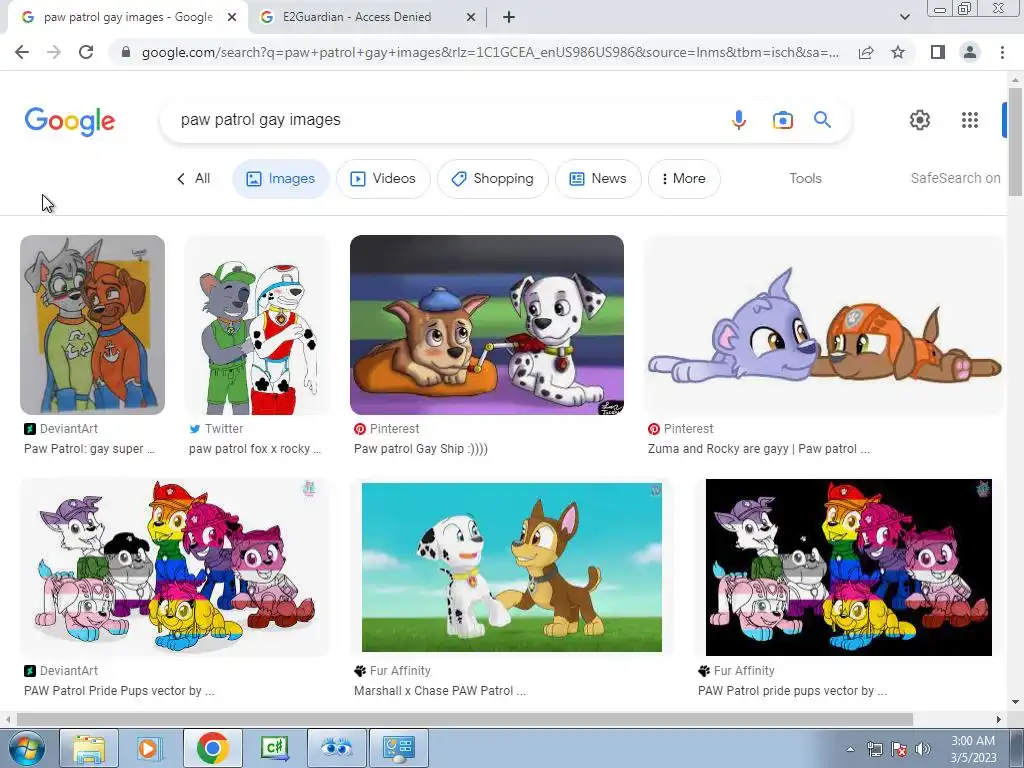The image size is (1024, 768).
Task: Switch to News results
Action: click(598, 178)
